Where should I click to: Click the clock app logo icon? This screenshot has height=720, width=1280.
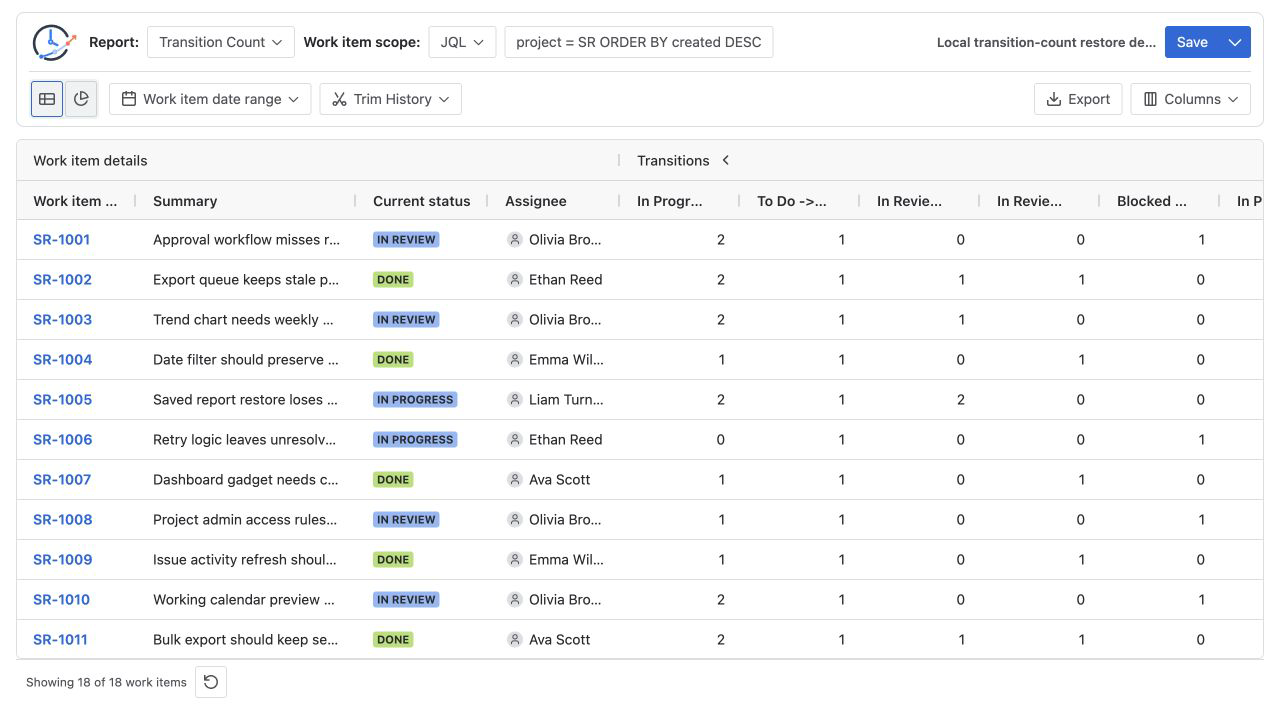point(54,42)
